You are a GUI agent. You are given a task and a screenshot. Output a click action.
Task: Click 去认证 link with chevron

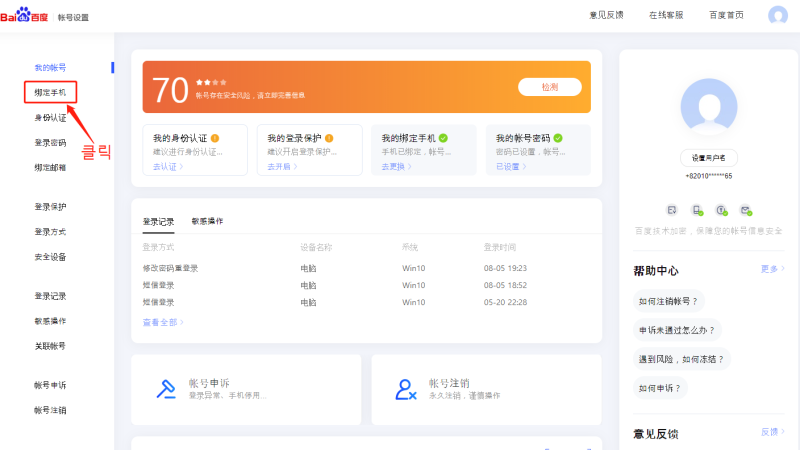pos(168,166)
